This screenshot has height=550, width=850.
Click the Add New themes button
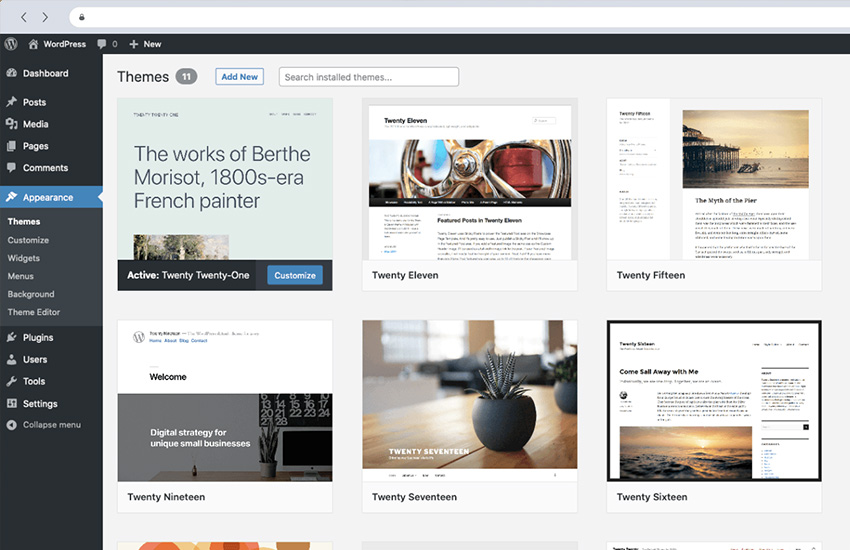click(x=240, y=76)
